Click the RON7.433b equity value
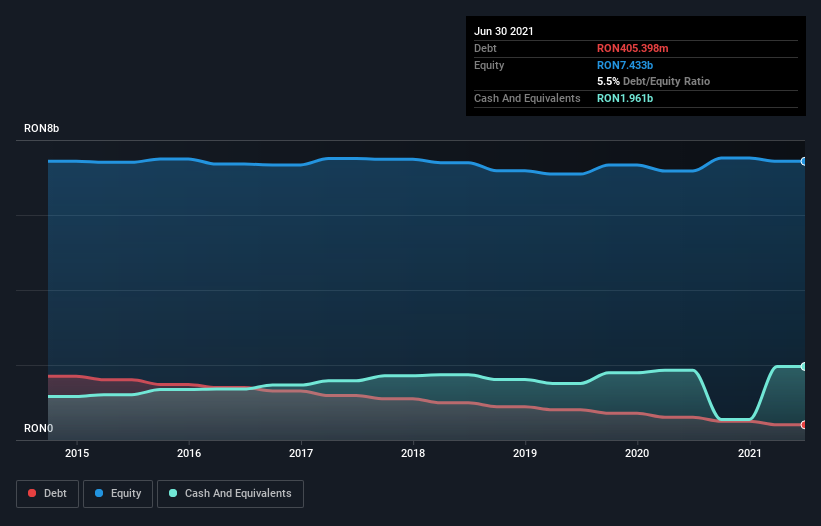The image size is (821, 526). [625, 65]
